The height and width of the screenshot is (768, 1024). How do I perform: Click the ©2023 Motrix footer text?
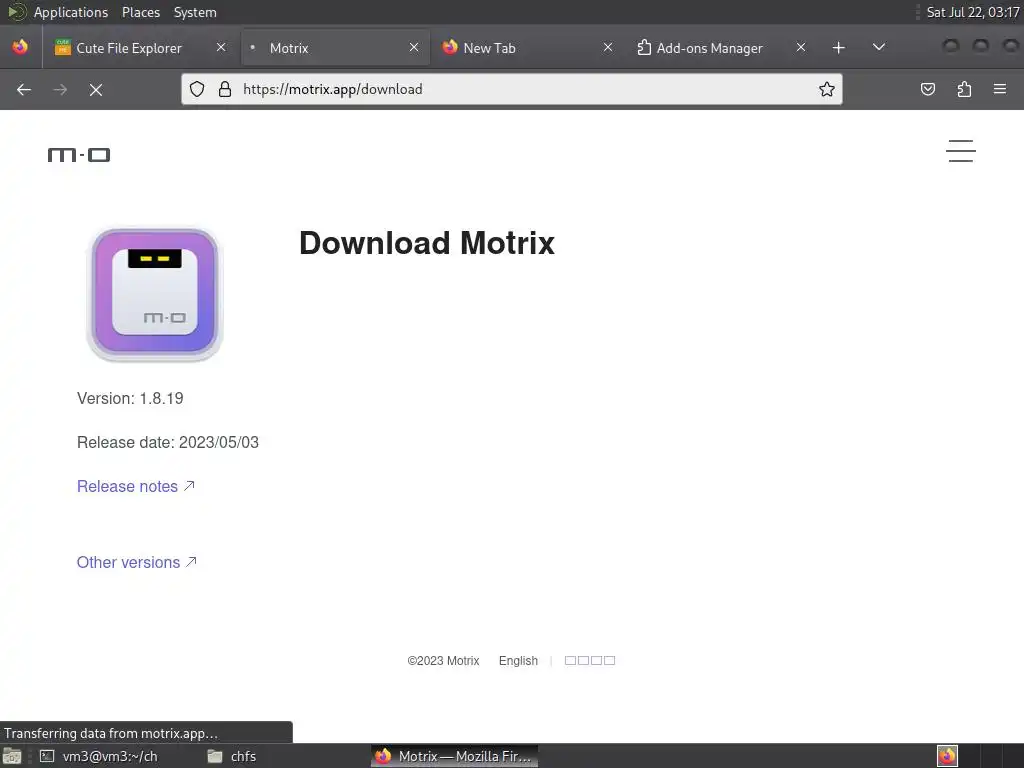tap(443, 661)
